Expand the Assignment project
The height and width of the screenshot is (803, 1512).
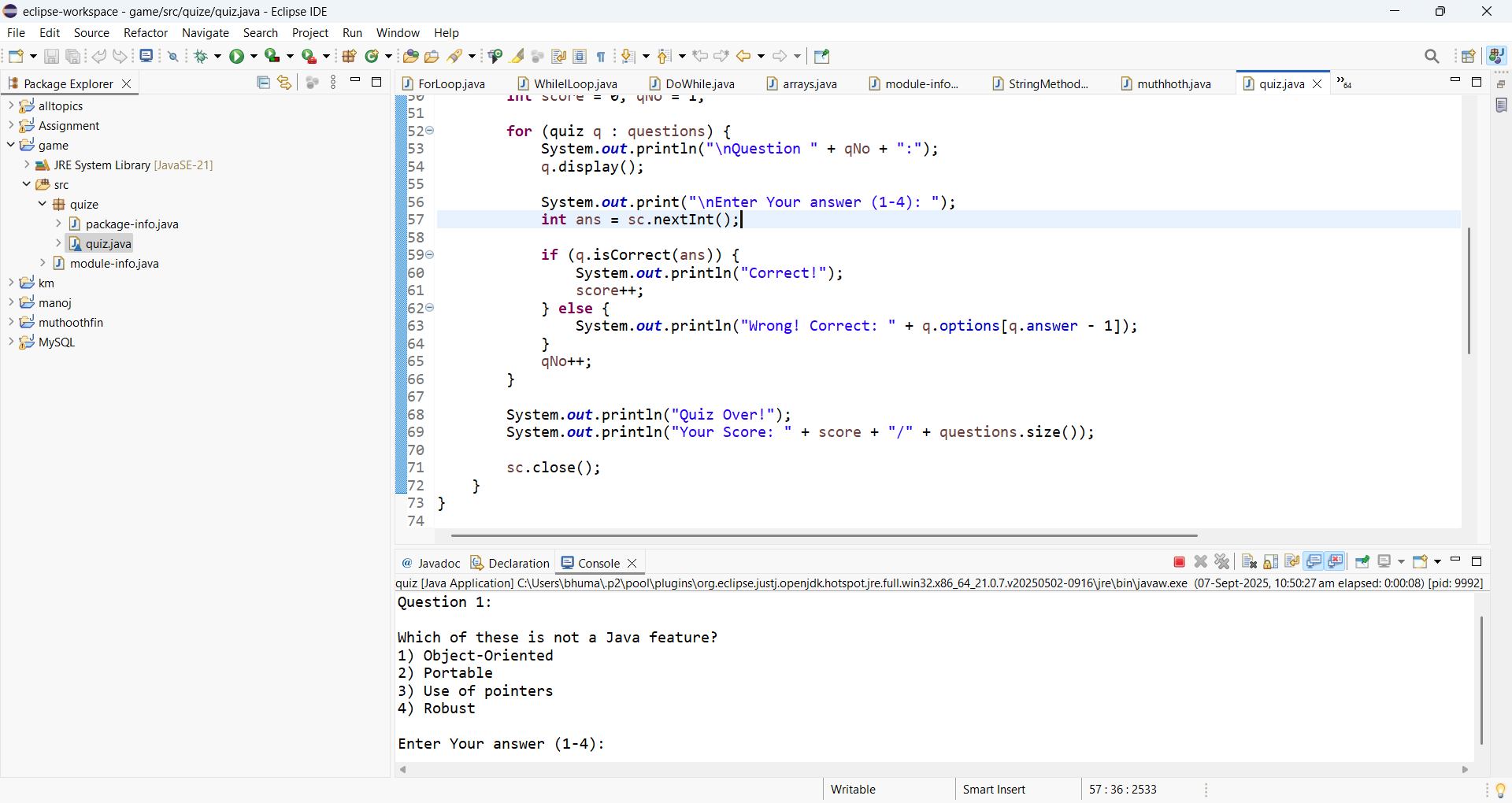(x=10, y=125)
